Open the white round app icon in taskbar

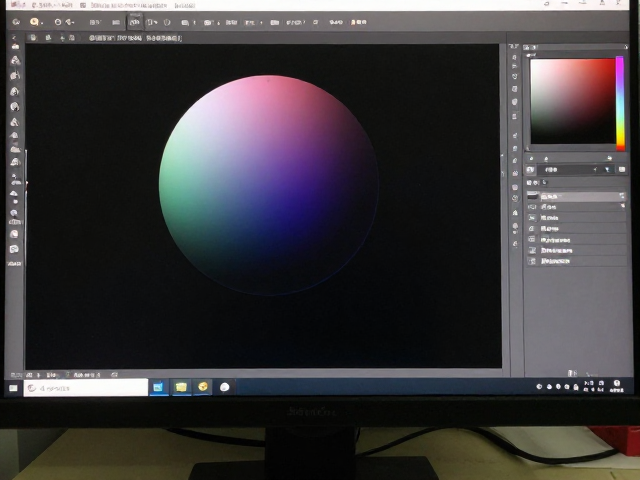click(224, 387)
